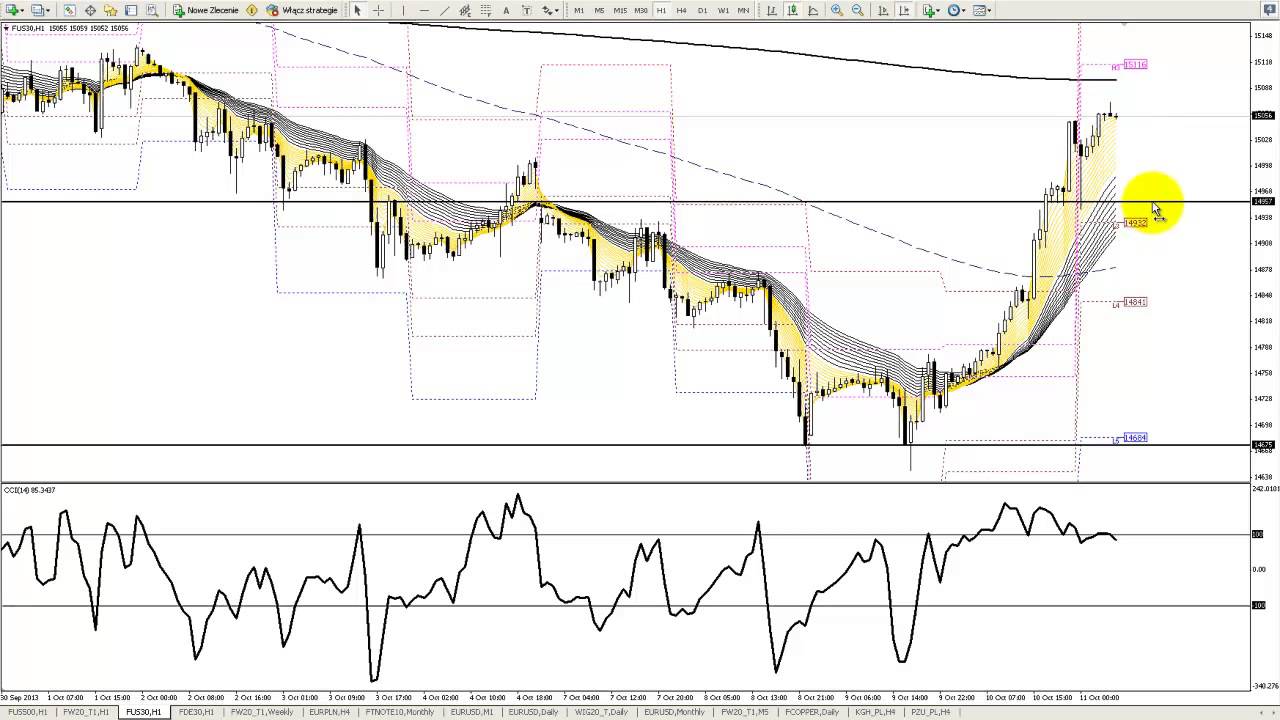
Task: Open the EURUSD,Monthly chart tab
Action: pos(674,712)
